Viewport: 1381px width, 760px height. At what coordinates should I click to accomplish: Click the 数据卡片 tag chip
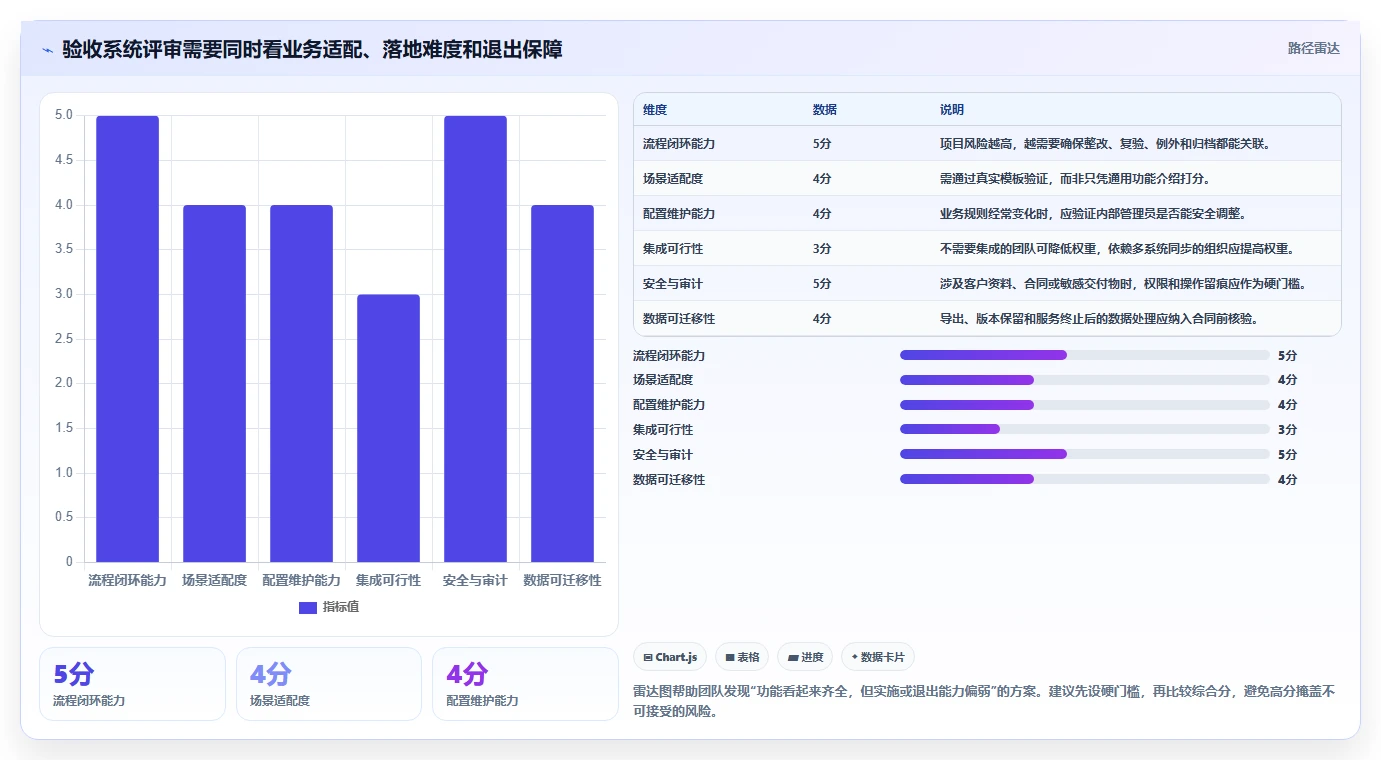click(x=878, y=657)
